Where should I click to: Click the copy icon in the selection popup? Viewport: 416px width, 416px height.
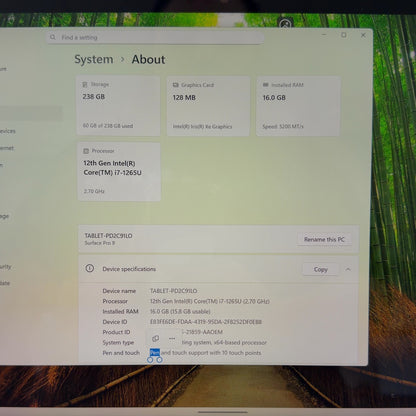point(155,339)
